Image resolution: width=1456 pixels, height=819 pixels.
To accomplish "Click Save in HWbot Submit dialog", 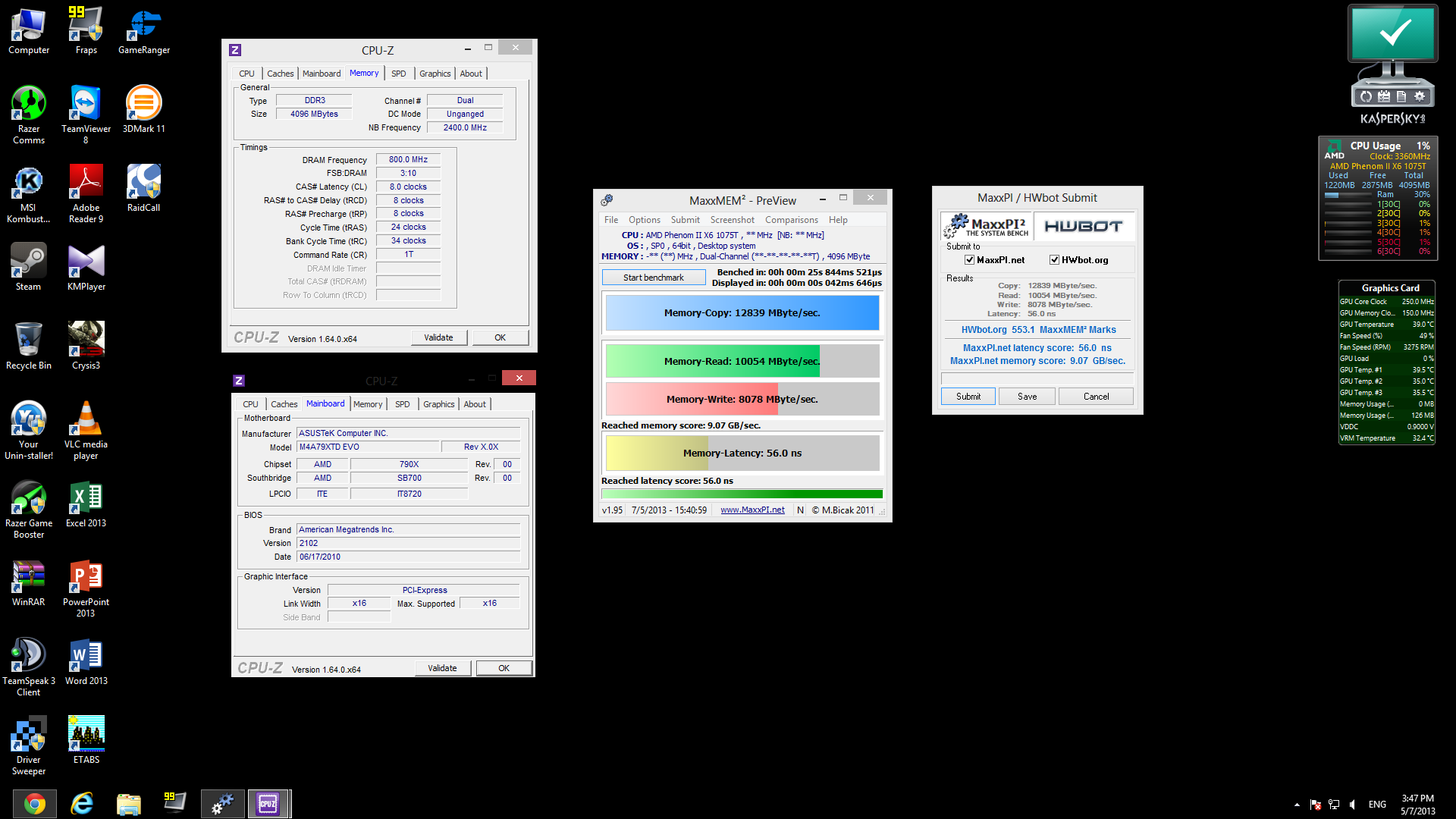I will (1027, 397).
